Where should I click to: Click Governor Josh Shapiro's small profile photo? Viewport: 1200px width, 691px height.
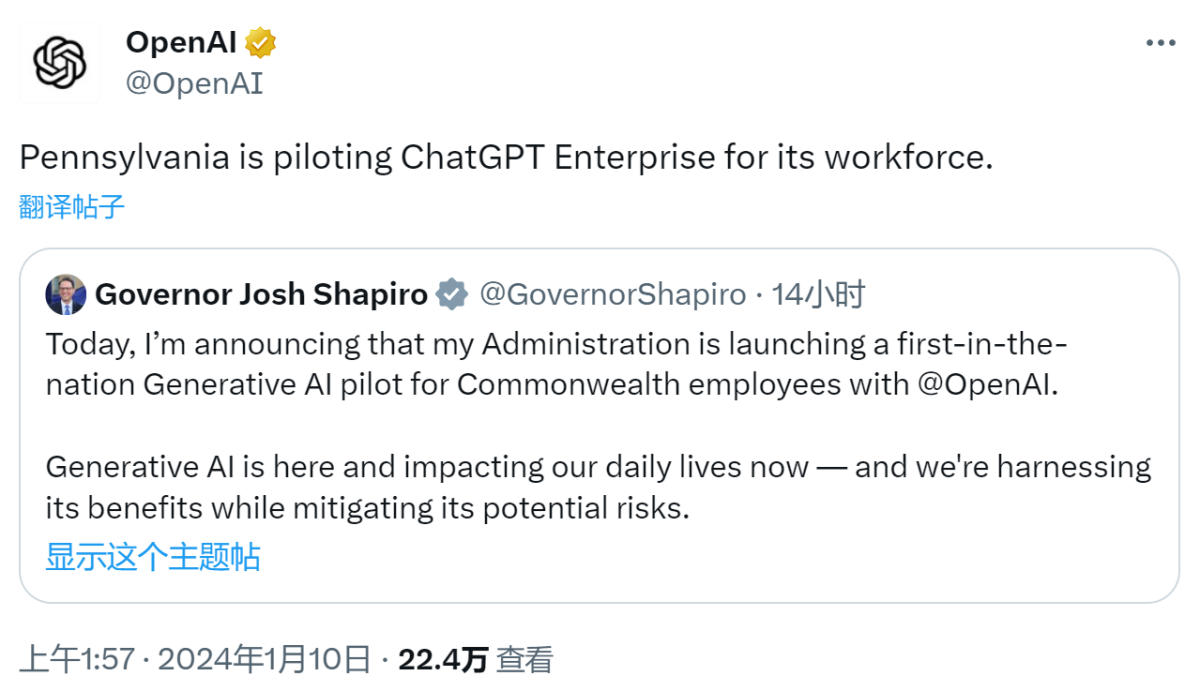(x=65, y=294)
